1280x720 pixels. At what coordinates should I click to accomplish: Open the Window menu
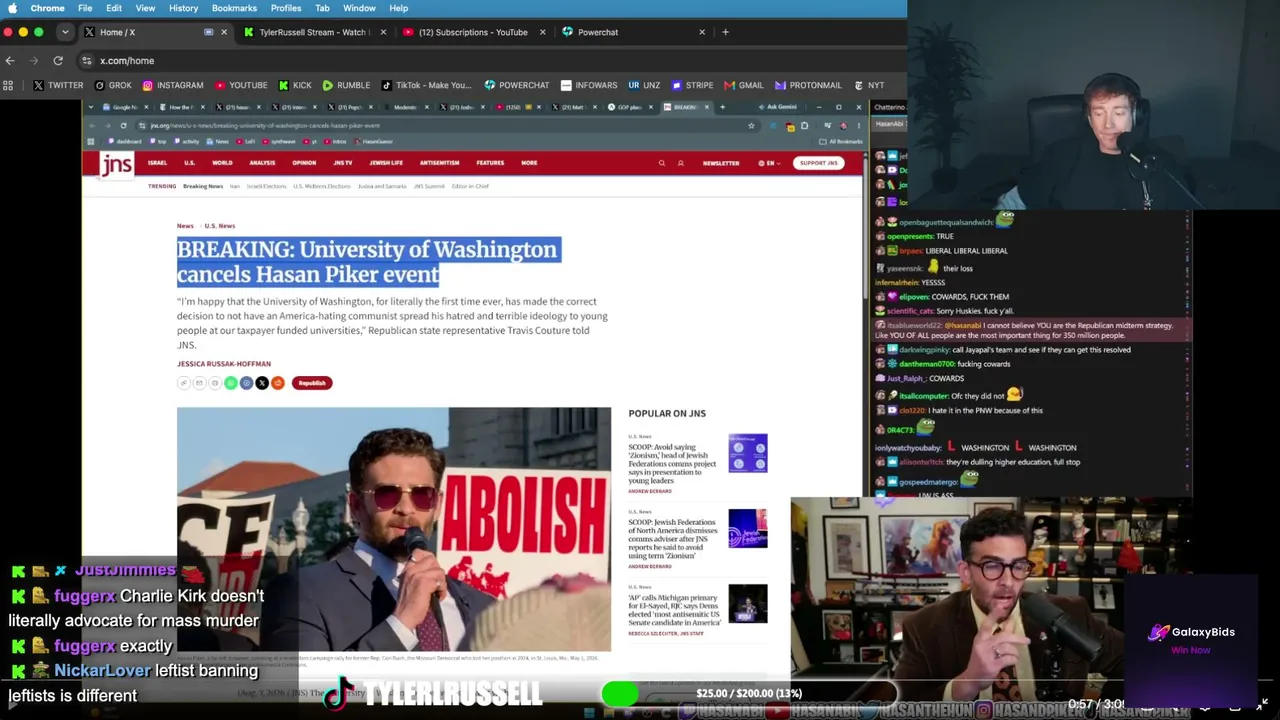tap(359, 8)
